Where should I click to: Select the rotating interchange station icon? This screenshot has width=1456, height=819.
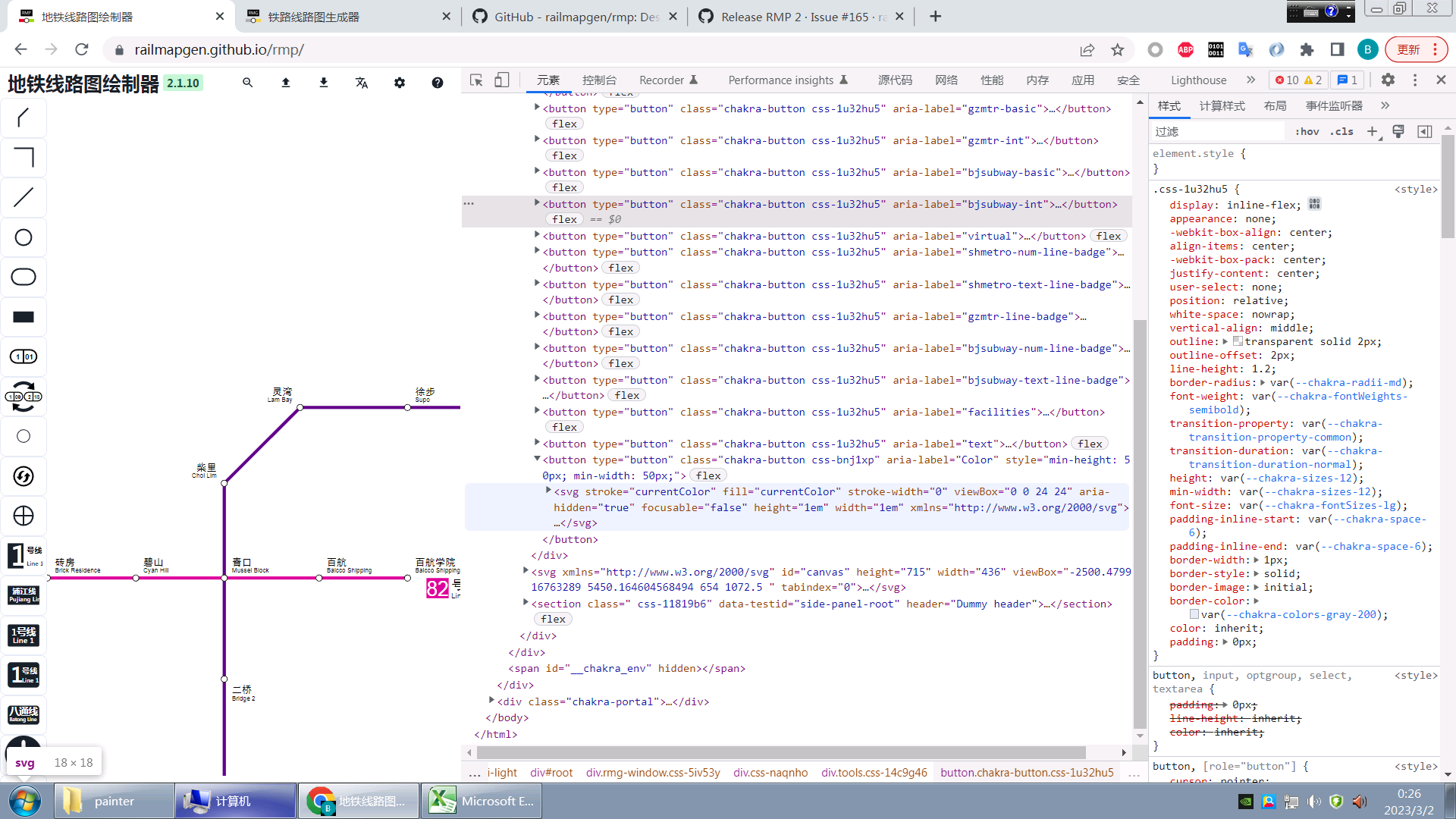24,397
